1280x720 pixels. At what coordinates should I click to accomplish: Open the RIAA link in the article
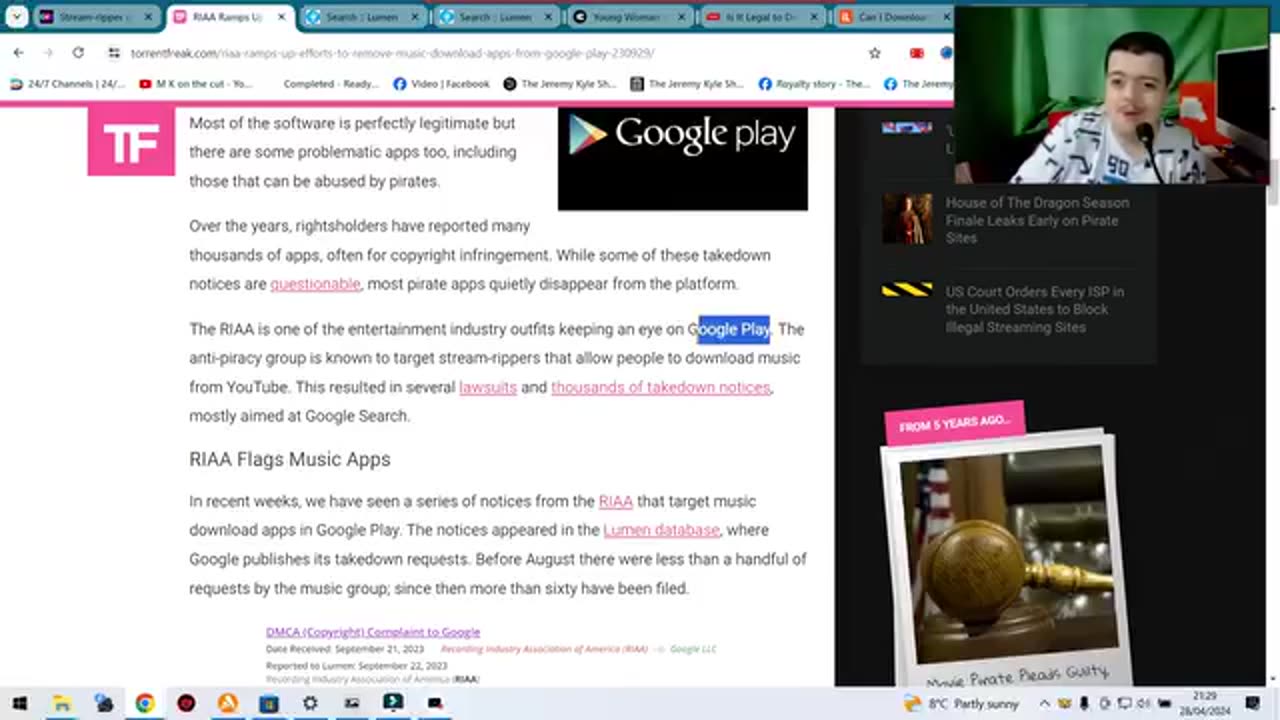pyautogui.click(x=616, y=501)
